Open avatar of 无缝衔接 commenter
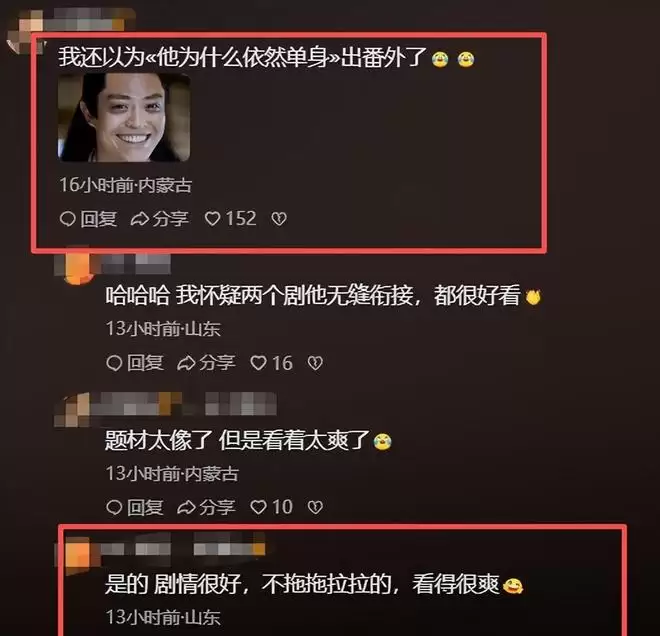 [x=76, y=266]
